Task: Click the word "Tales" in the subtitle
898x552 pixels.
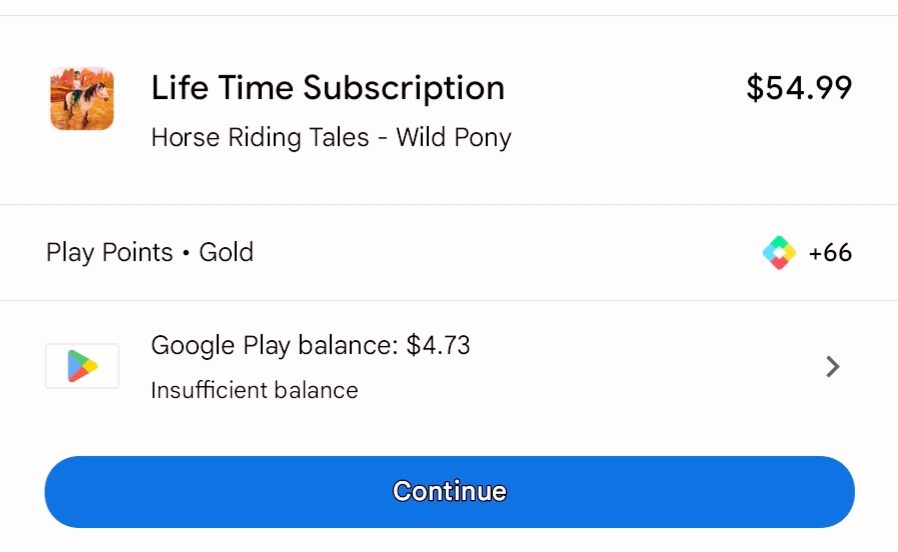Action: [338, 137]
